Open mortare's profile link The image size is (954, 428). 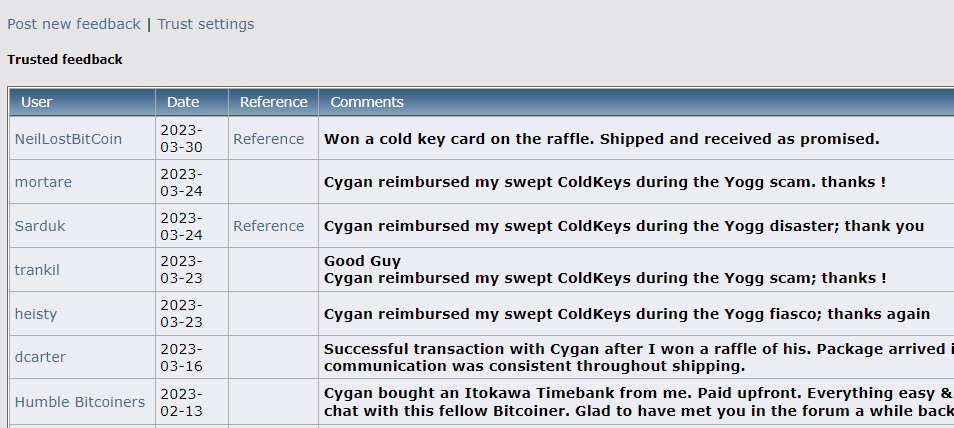pyautogui.click(x=43, y=182)
